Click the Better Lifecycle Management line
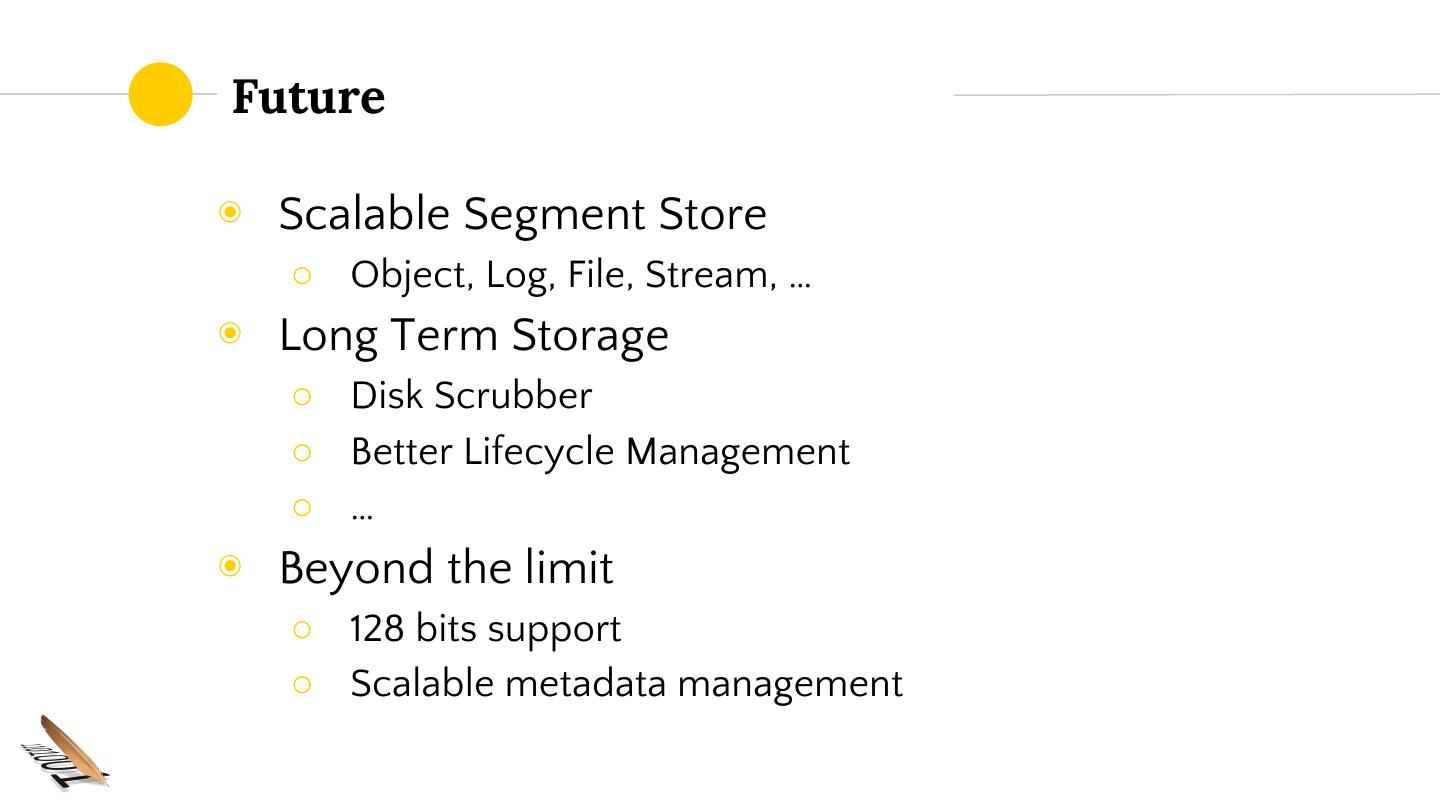1440x810 pixels. click(x=600, y=452)
